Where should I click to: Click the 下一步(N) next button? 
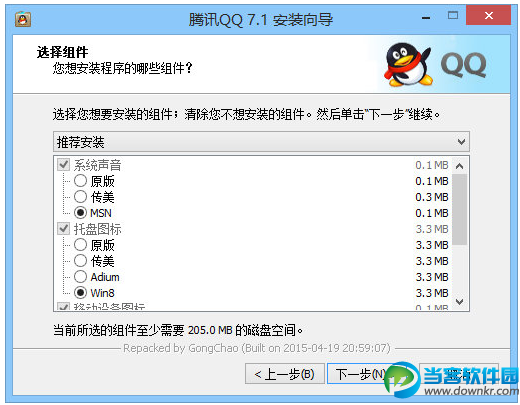click(x=361, y=374)
